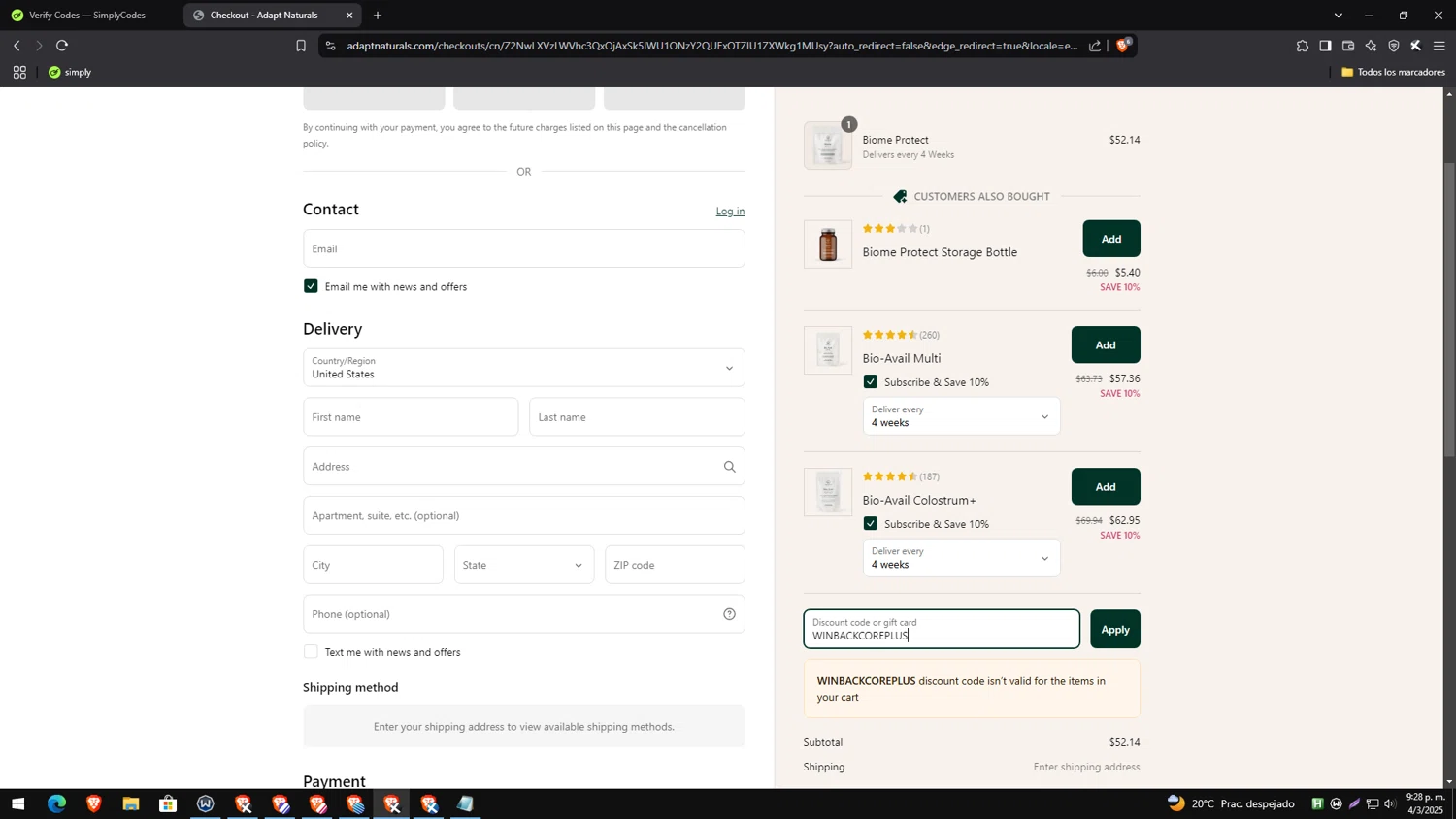Click the Last name field
1456x819 pixels.
637,417
